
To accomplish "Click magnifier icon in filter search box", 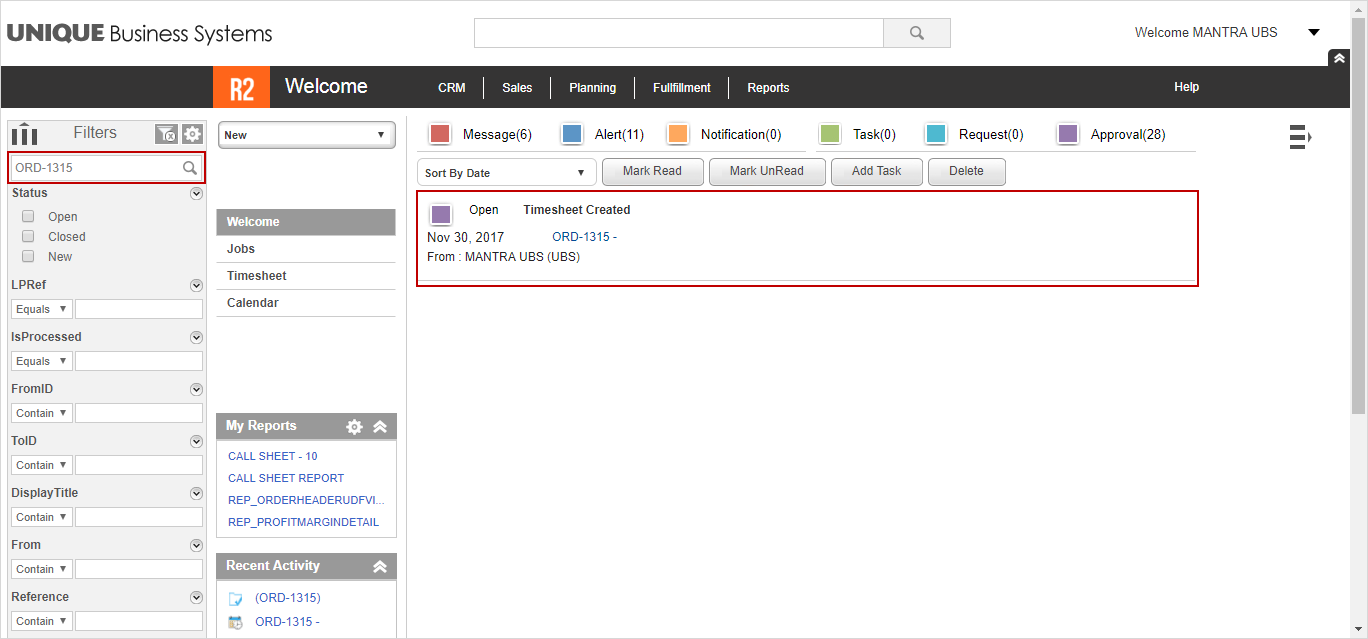I will (x=190, y=168).
